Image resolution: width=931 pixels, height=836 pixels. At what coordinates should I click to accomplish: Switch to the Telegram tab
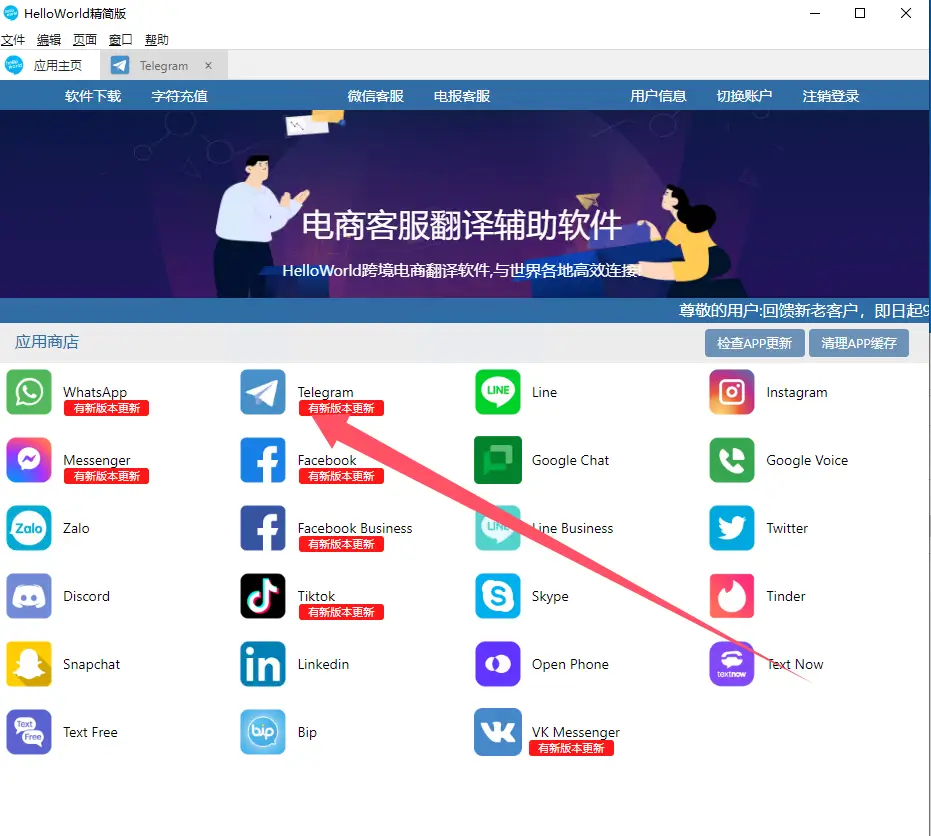tap(164, 65)
